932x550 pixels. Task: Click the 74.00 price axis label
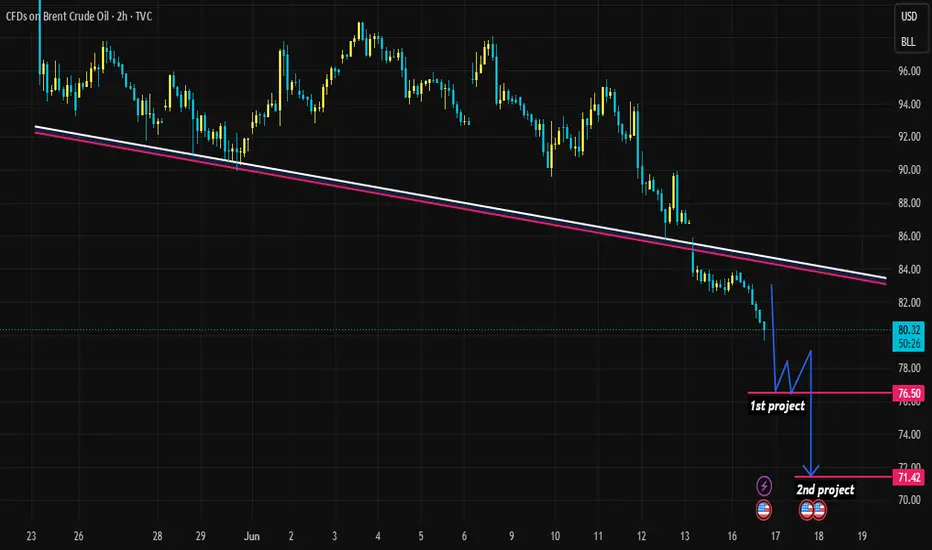(x=909, y=435)
